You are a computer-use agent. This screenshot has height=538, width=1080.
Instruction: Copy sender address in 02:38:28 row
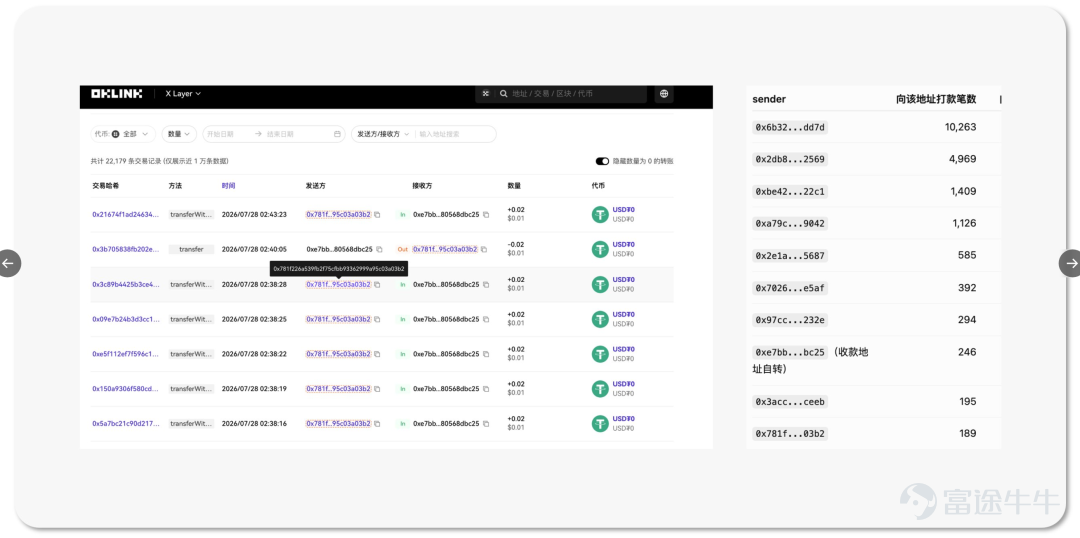(x=377, y=284)
